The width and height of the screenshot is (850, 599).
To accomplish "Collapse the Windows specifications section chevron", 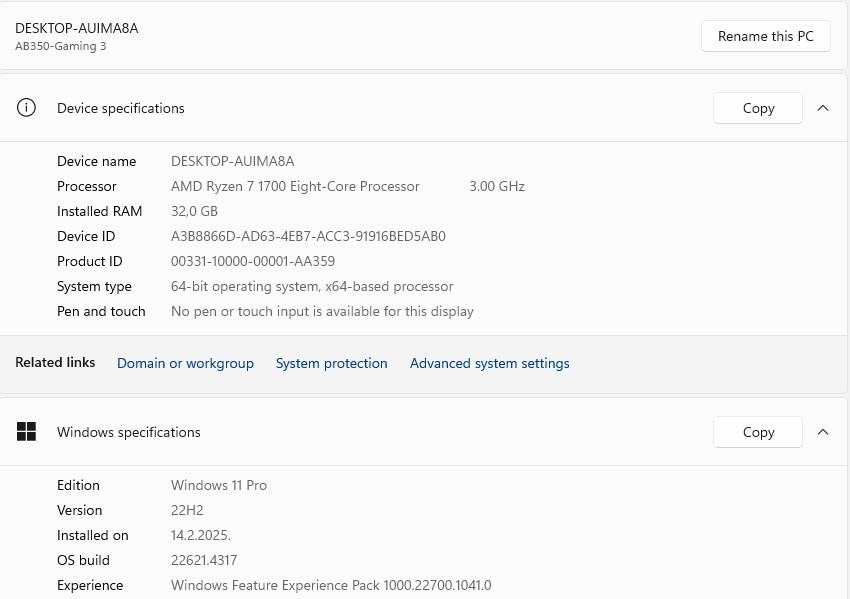I will (823, 432).
